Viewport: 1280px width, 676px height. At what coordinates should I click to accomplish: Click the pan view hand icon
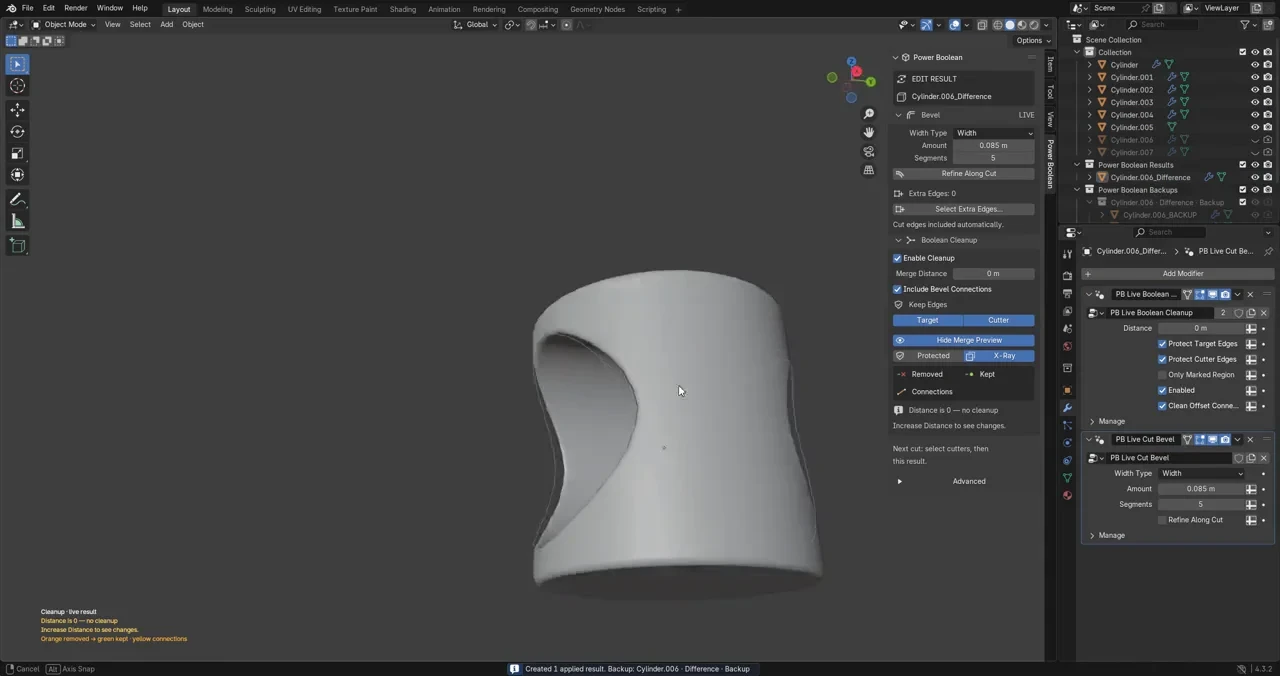coord(869,132)
